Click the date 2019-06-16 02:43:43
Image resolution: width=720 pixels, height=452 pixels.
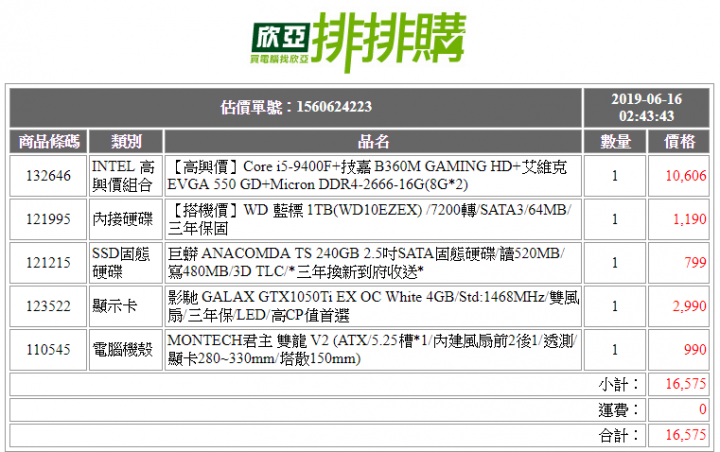(x=646, y=107)
